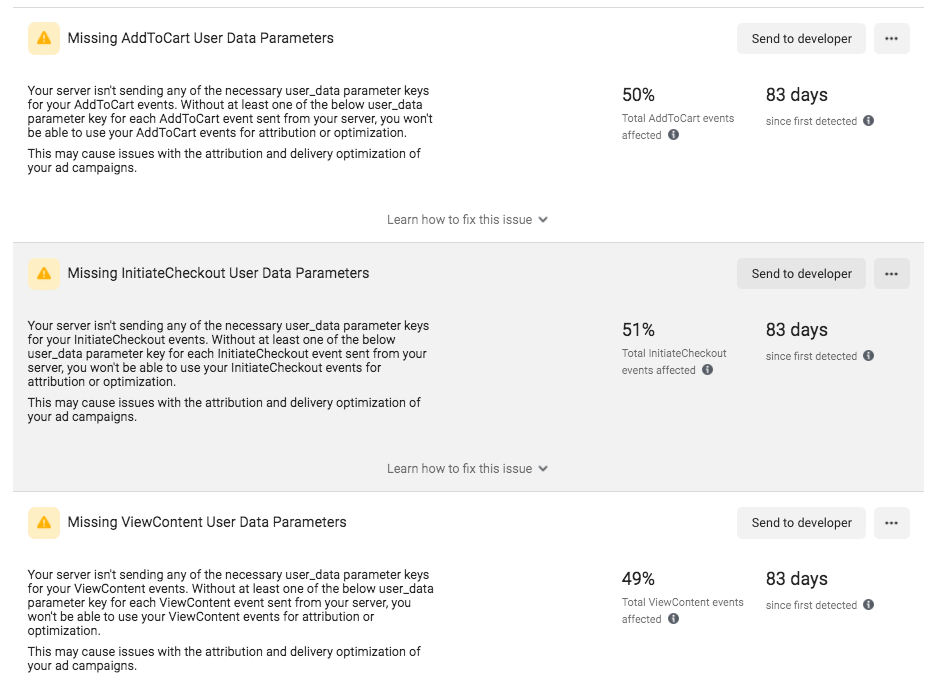938x694 pixels.
Task: Open more options menu for AddToCart issue
Action: pyautogui.click(x=891, y=38)
